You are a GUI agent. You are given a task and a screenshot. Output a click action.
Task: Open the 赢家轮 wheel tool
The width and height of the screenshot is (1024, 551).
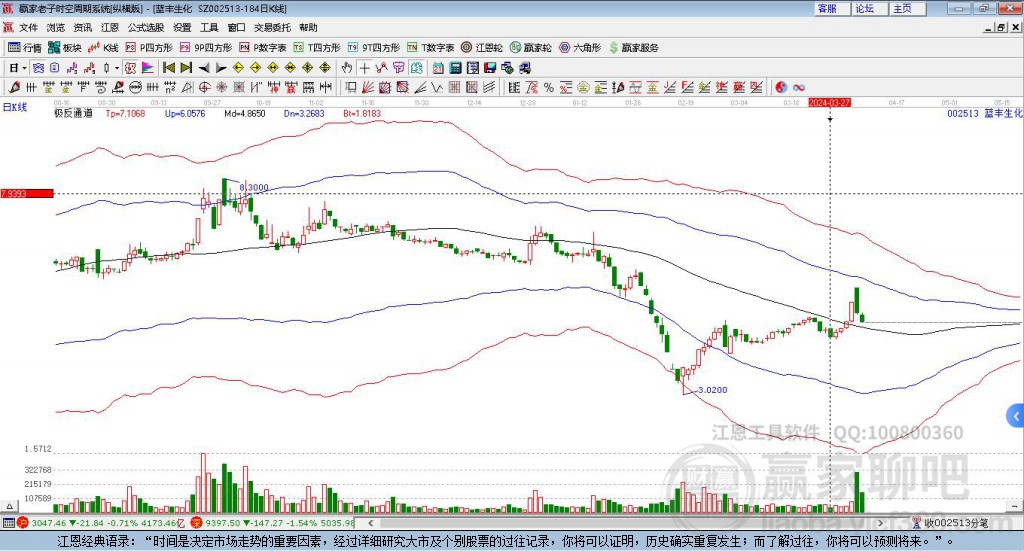(531, 48)
